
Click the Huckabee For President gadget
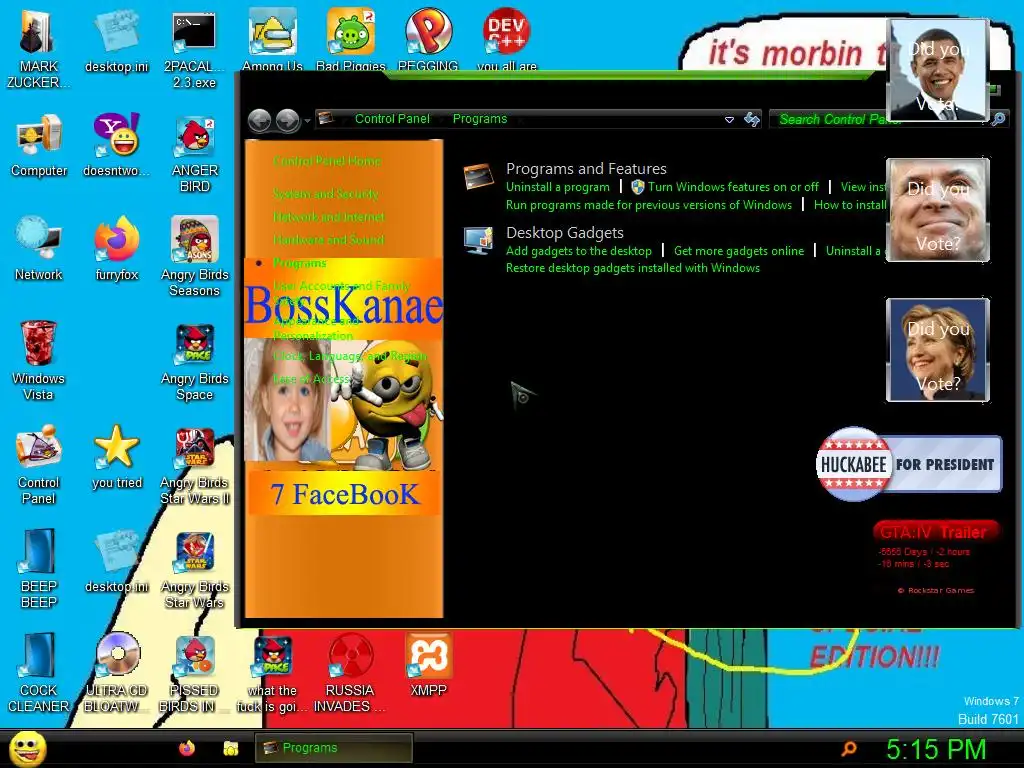click(908, 464)
